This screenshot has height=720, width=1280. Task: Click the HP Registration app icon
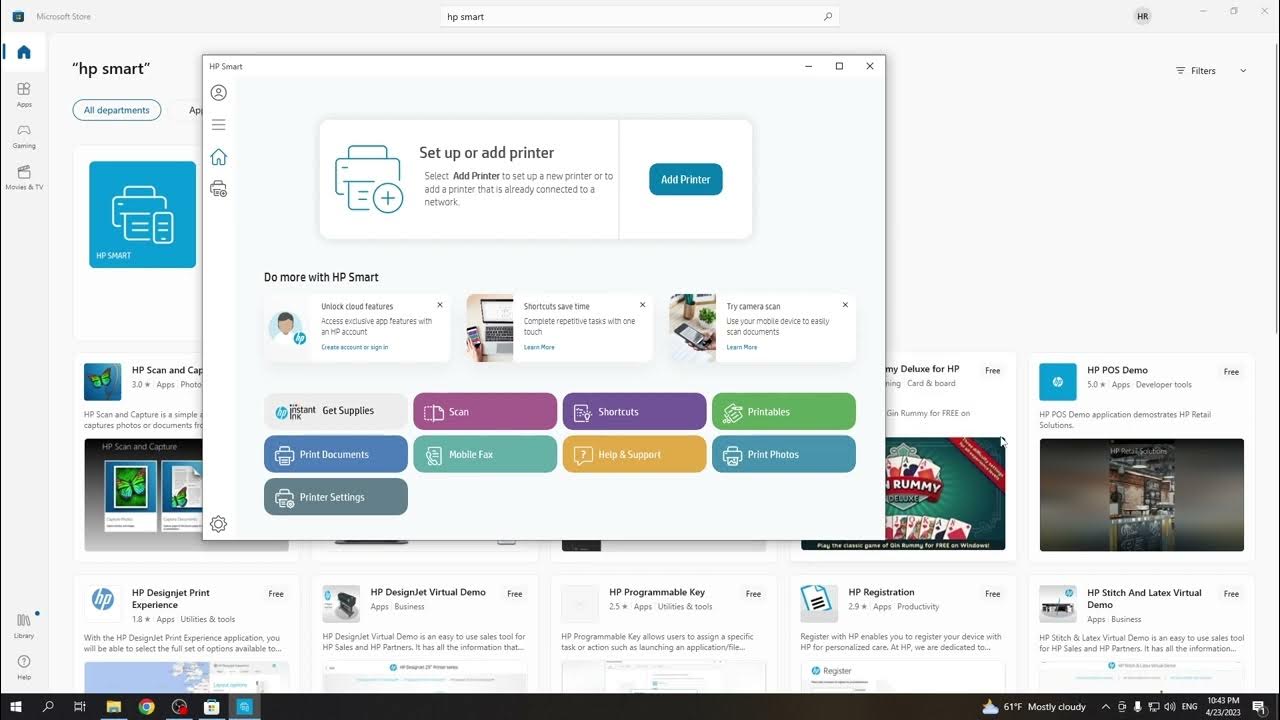point(819,604)
